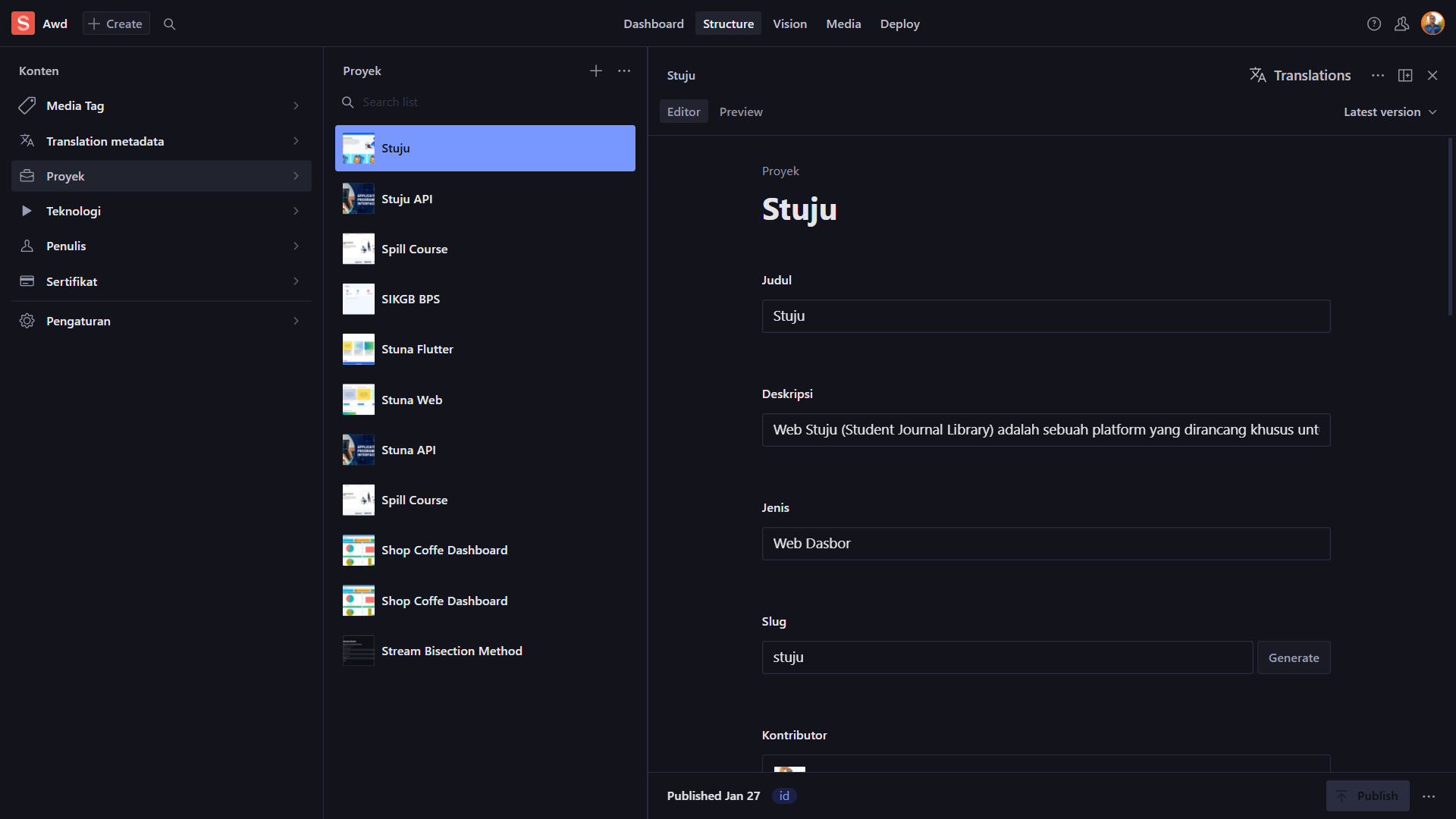Click the Published Jan 27 status
Screen dimensions: 1456x819
714,796
